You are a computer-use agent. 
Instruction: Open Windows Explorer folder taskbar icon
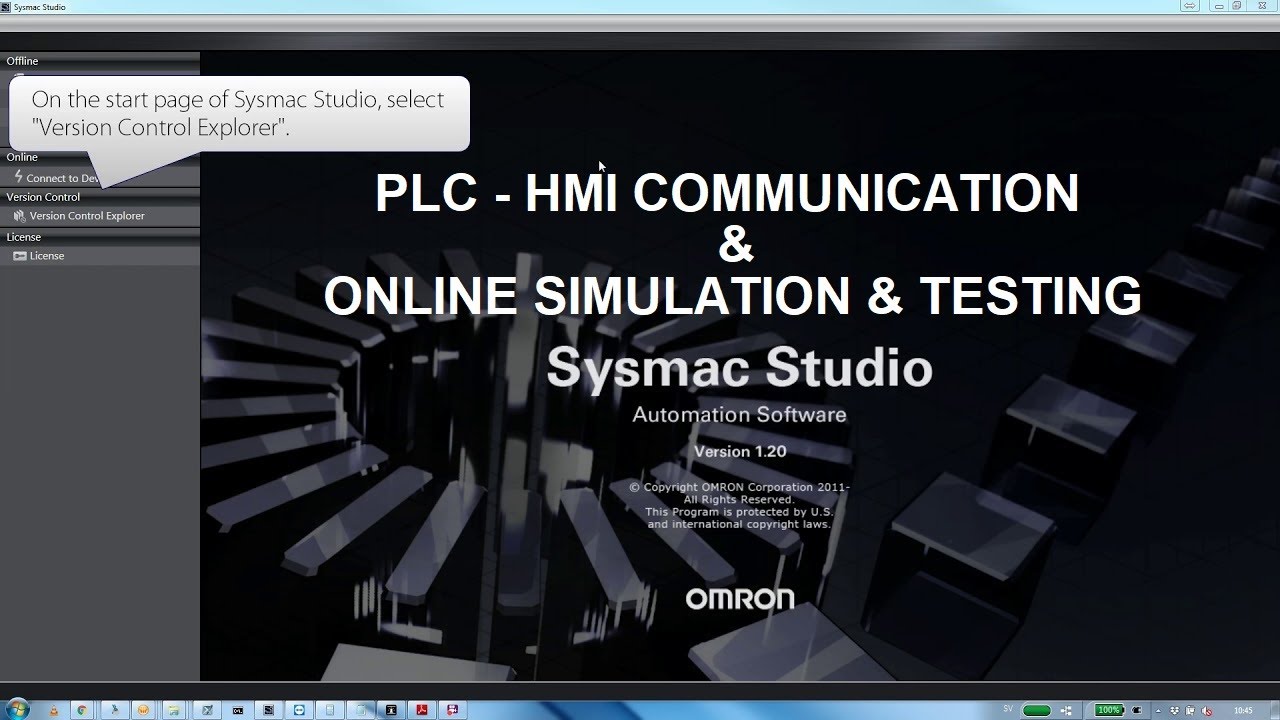pyautogui.click(x=174, y=710)
